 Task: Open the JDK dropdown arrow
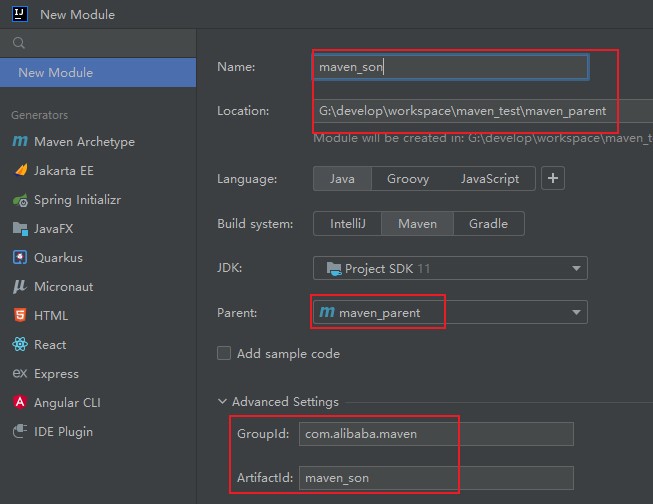[x=576, y=268]
